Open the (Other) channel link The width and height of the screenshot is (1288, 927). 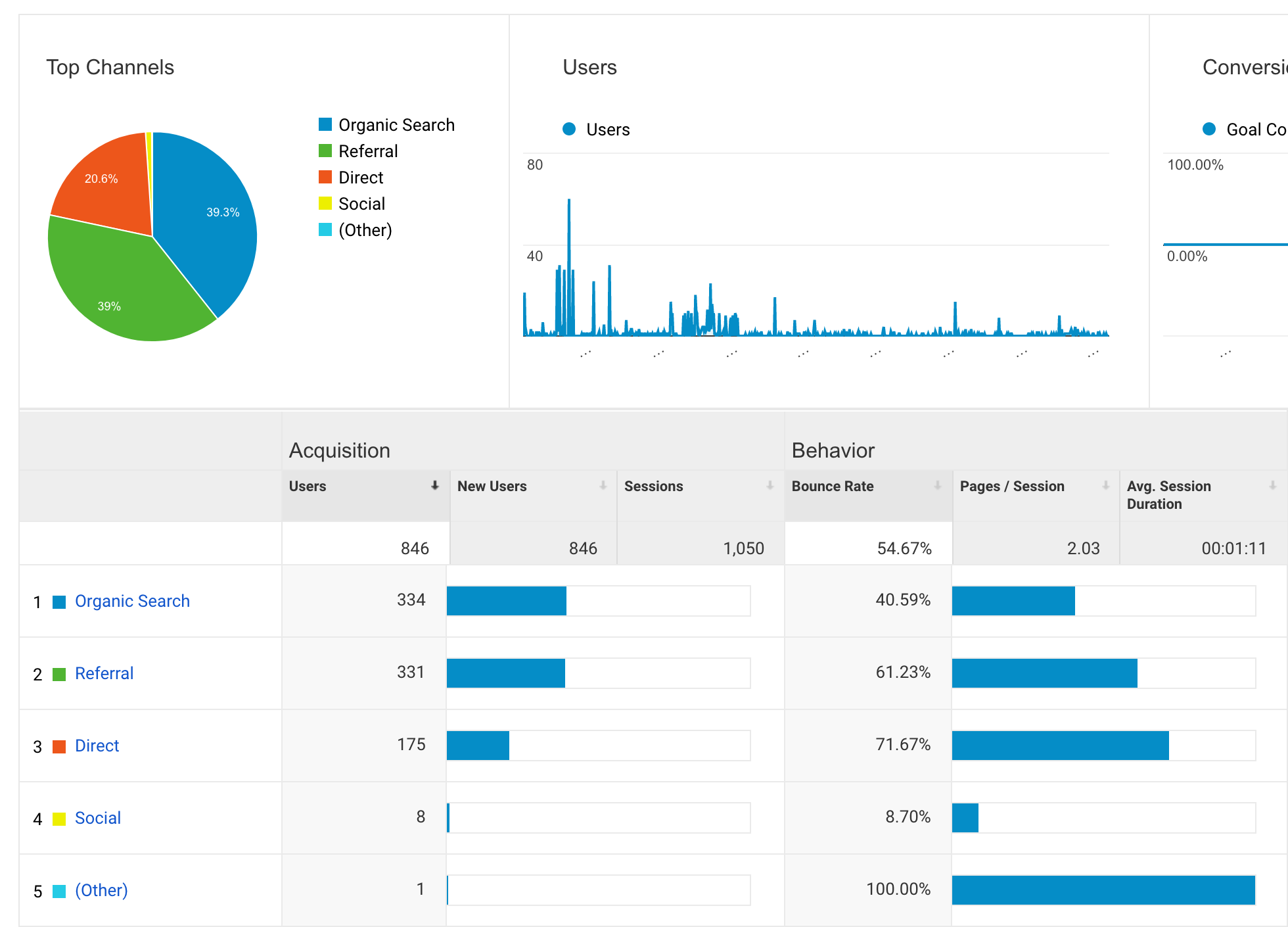(x=101, y=890)
